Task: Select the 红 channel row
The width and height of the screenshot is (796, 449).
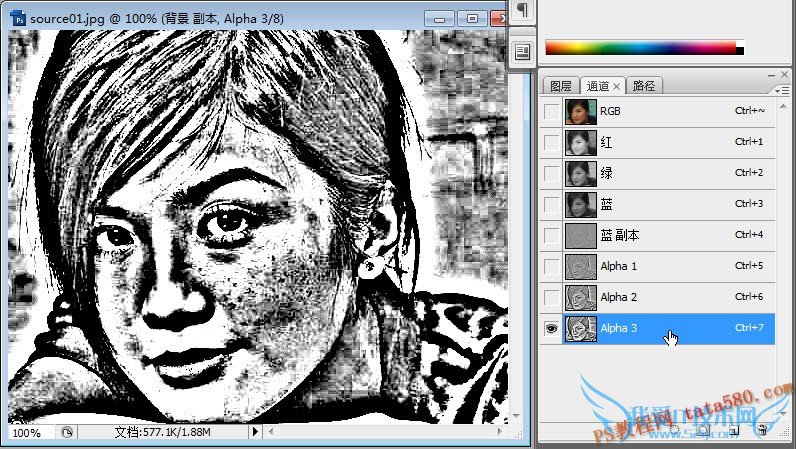Action: point(660,142)
